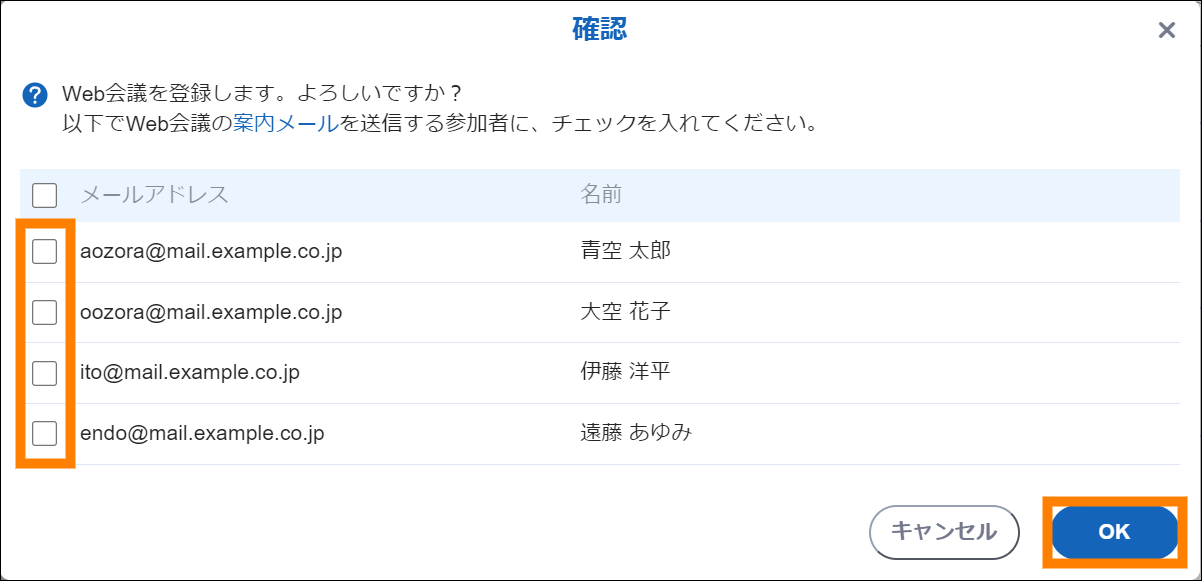The height and width of the screenshot is (581, 1202).
Task: Click the oozora@mail.example.co.jp email text
Action: point(211,313)
